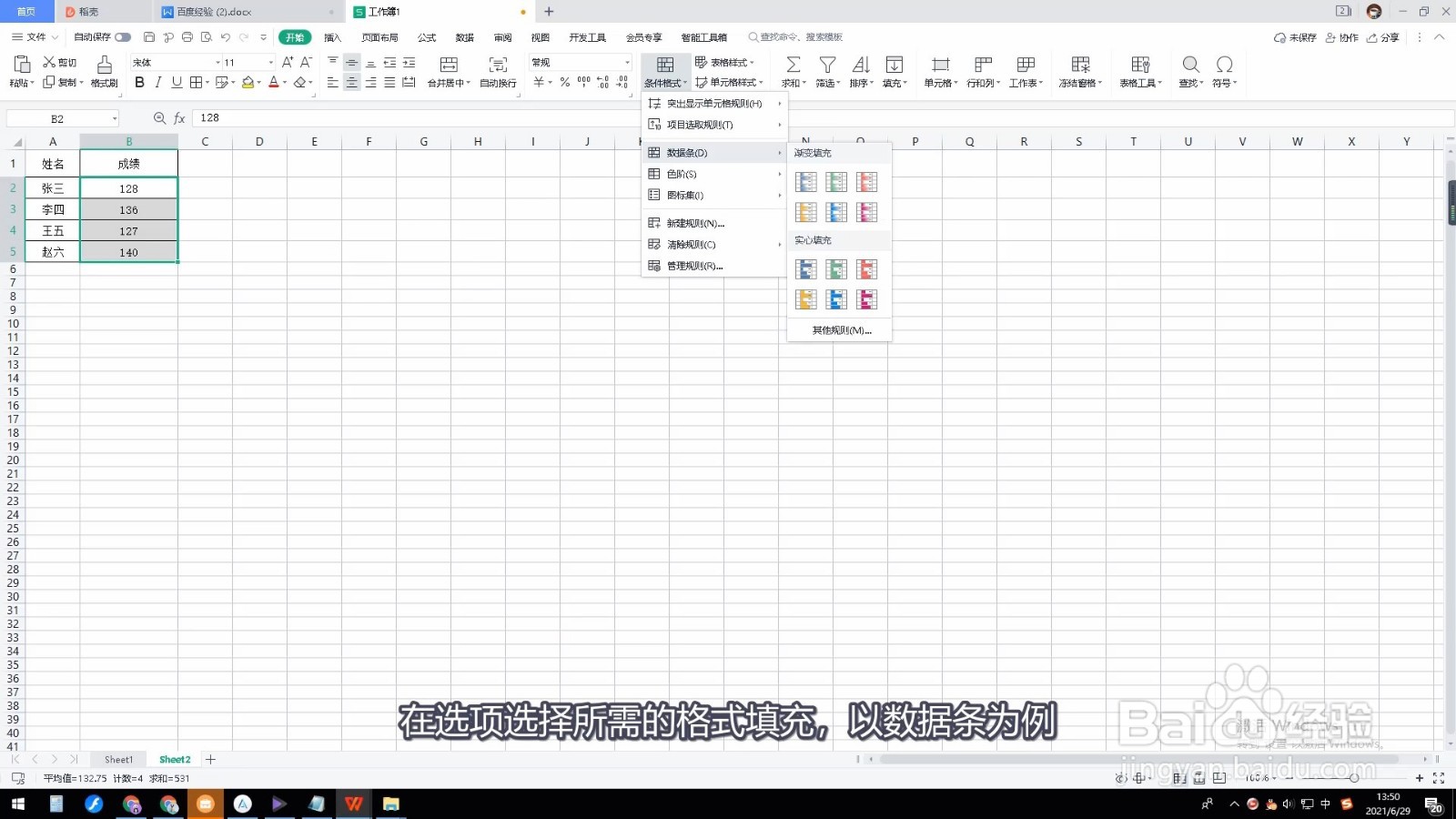
Task: Click the percent style icon
Action: (x=565, y=82)
